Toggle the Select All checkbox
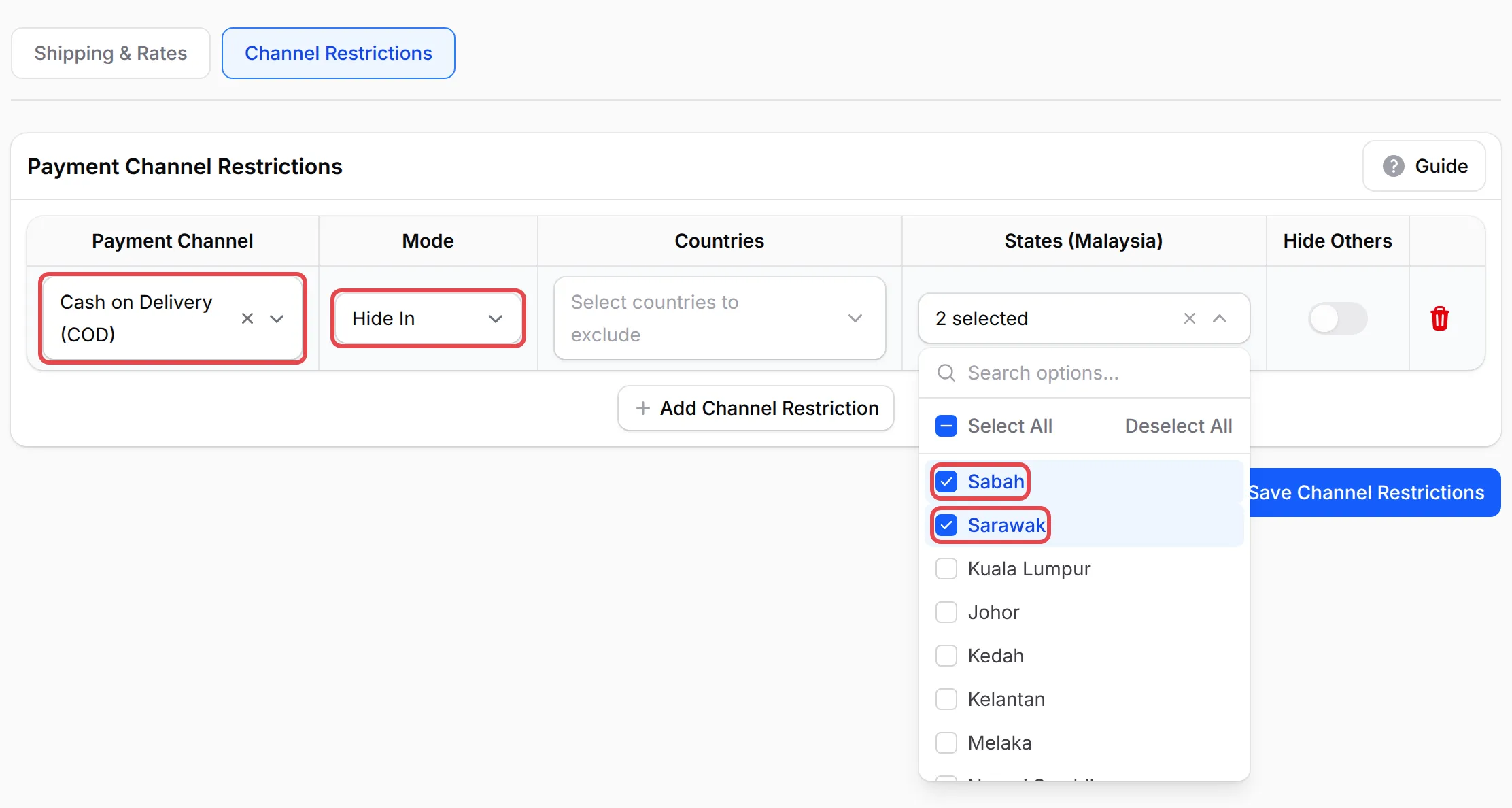The width and height of the screenshot is (1512, 808). pos(946,426)
